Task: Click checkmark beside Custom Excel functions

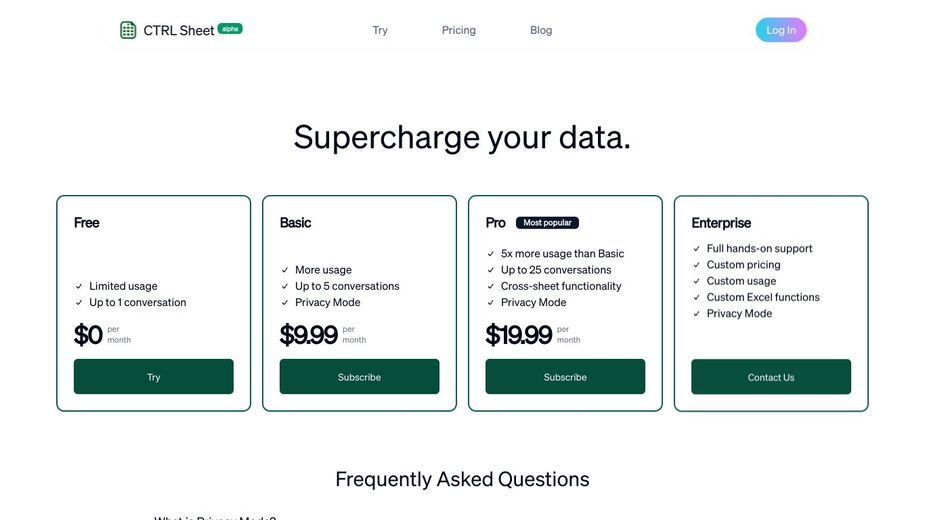Action: point(696,297)
